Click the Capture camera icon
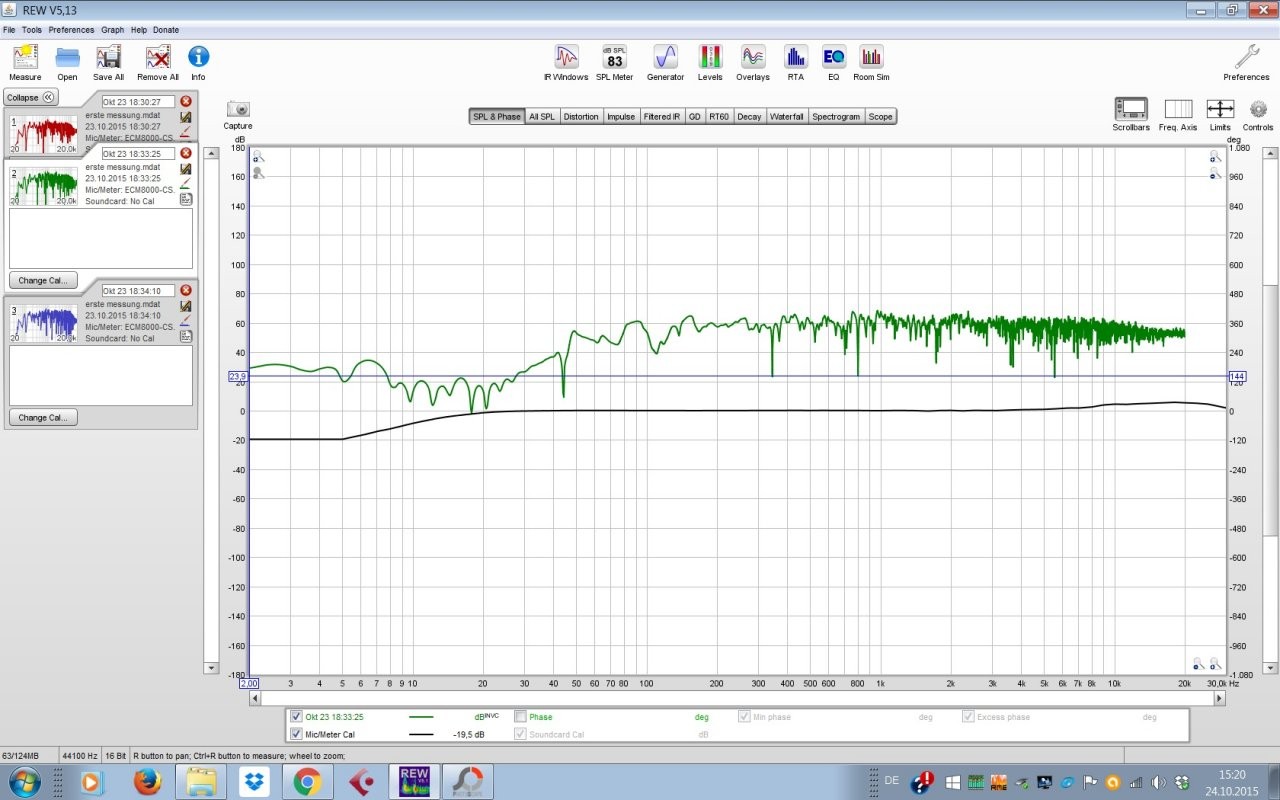 pyautogui.click(x=238, y=110)
